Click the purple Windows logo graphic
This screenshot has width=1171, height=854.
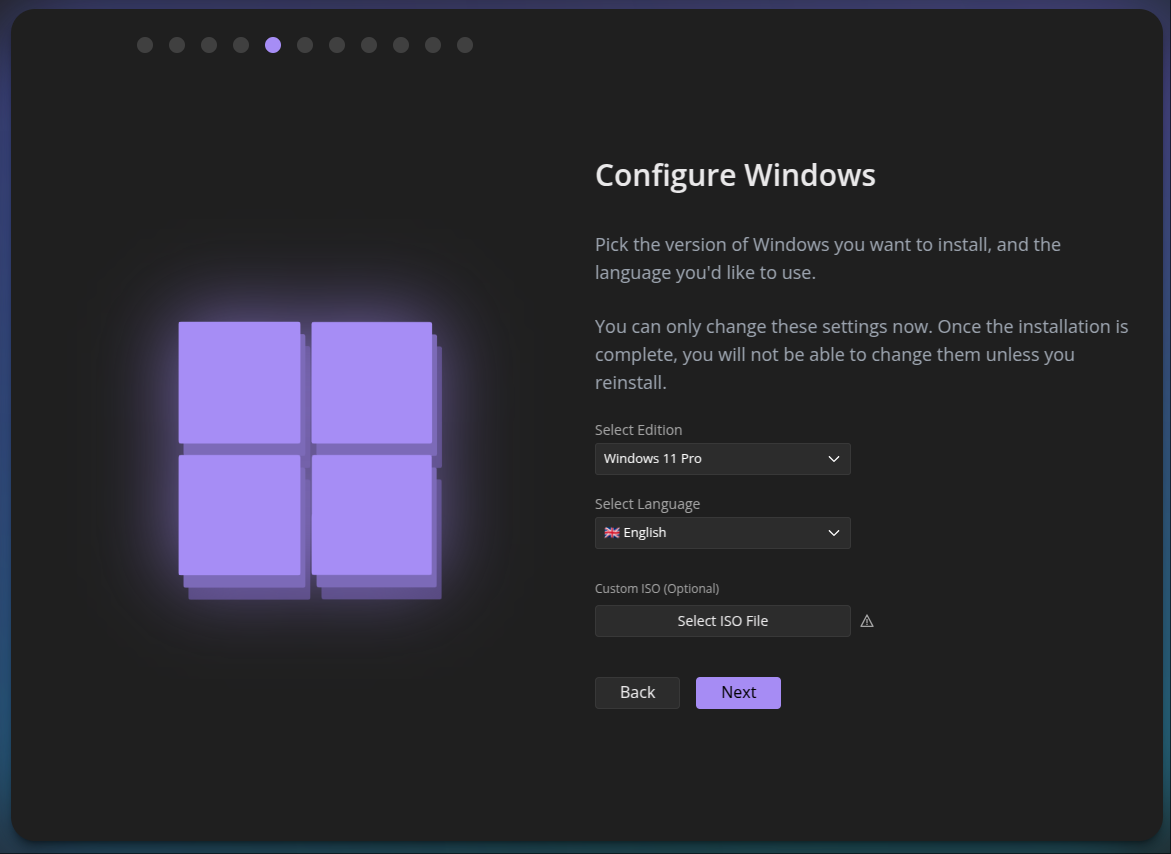coord(308,459)
